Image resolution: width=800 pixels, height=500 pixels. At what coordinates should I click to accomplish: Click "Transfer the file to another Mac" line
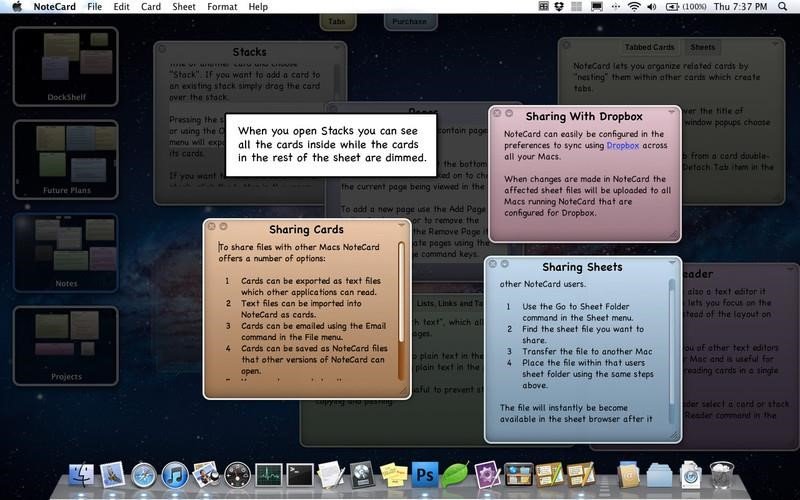click(x=587, y=351)
